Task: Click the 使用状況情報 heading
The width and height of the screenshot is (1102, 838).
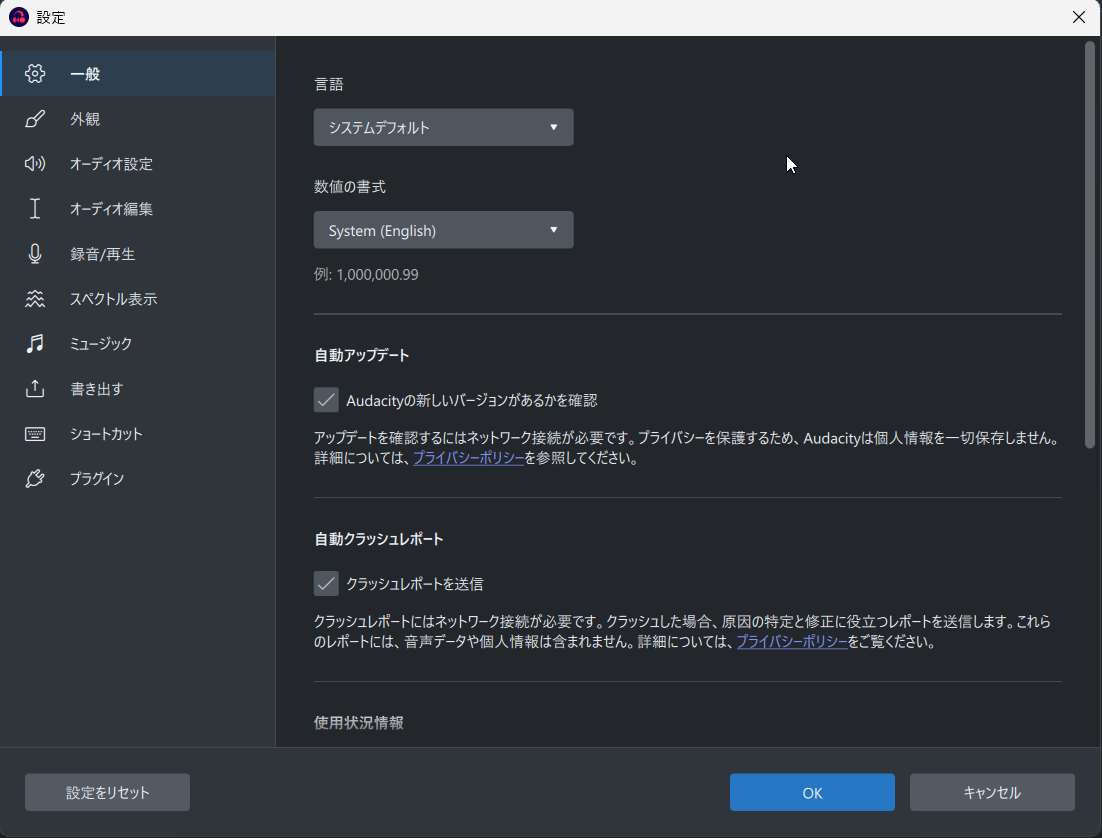Action: tap(358, 723)
